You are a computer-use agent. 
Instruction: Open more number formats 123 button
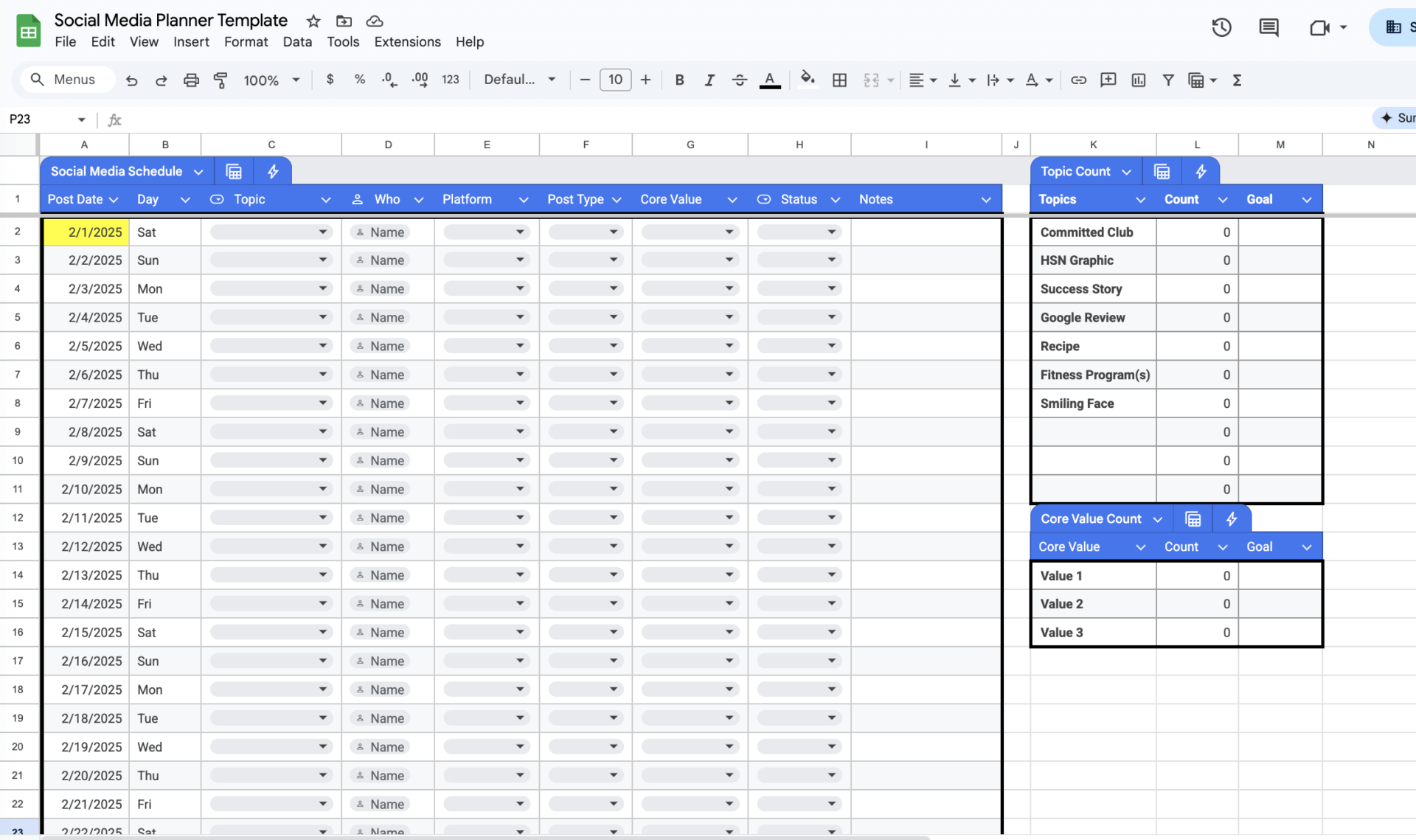pyautogui.click(x=451, y=80)
